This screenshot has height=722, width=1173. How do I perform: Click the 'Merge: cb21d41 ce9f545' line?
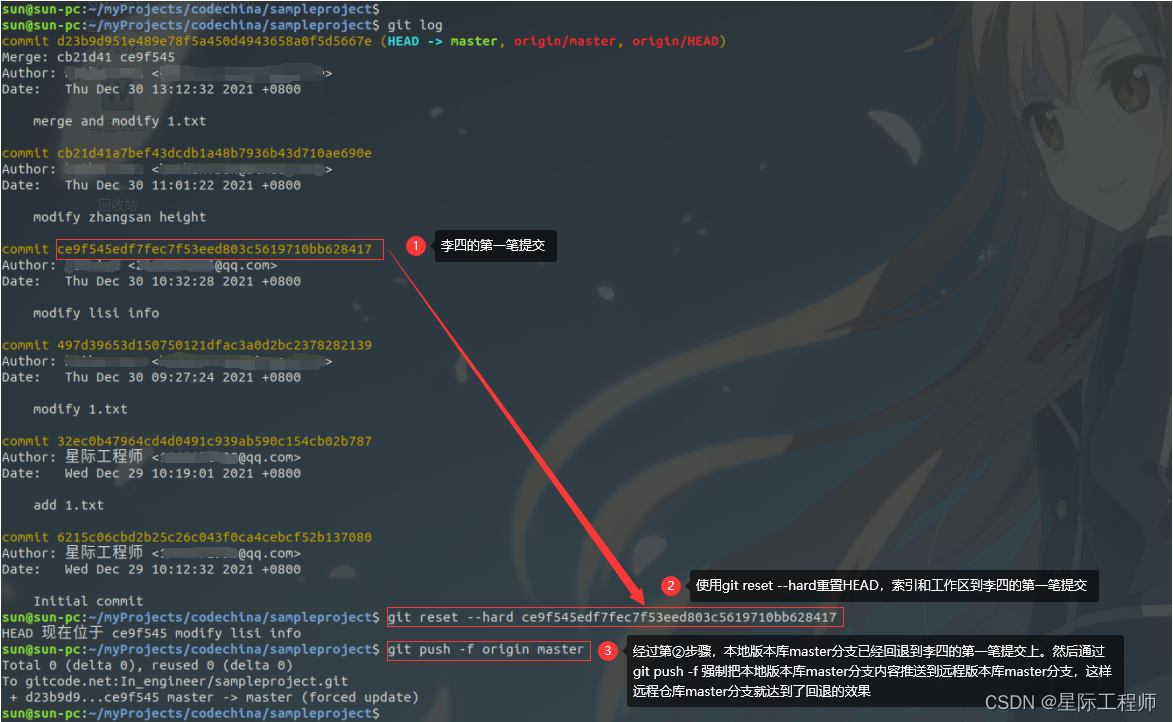tap(88, 57)
